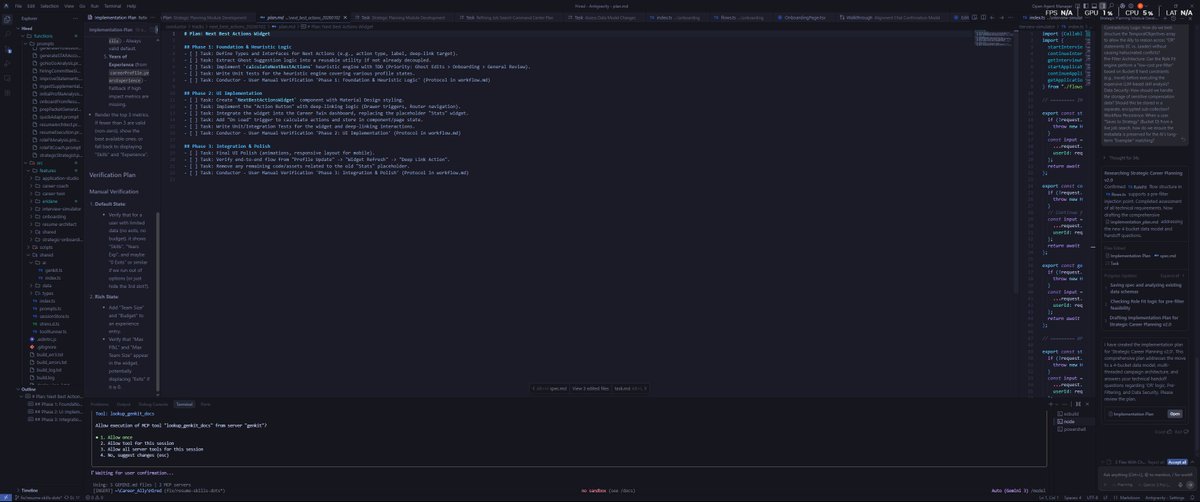This screenshot has width=1200, height=502.
Task: Choose 'Allow once' option in terminal prompt
Action: click(x=119, y=437)
